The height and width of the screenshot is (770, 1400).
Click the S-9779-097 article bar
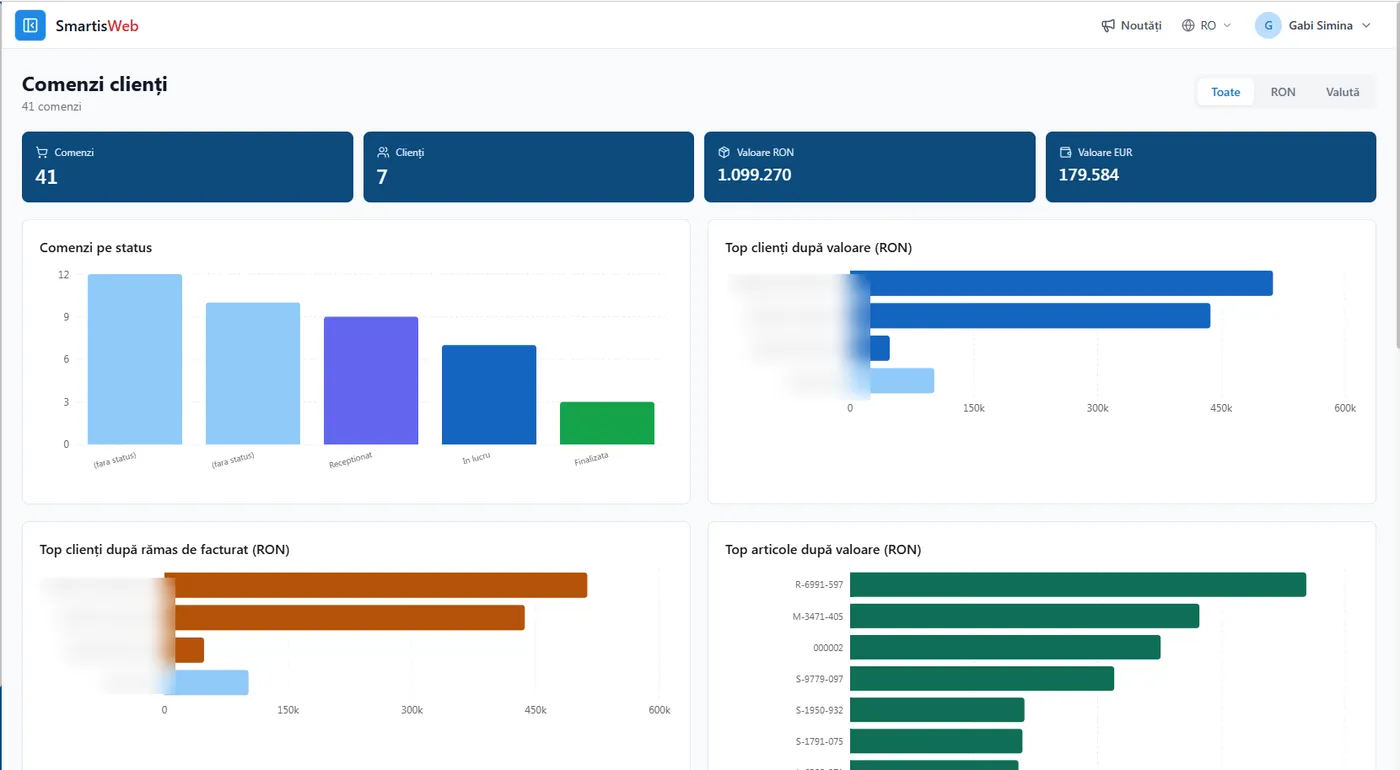tap(982, 678)
